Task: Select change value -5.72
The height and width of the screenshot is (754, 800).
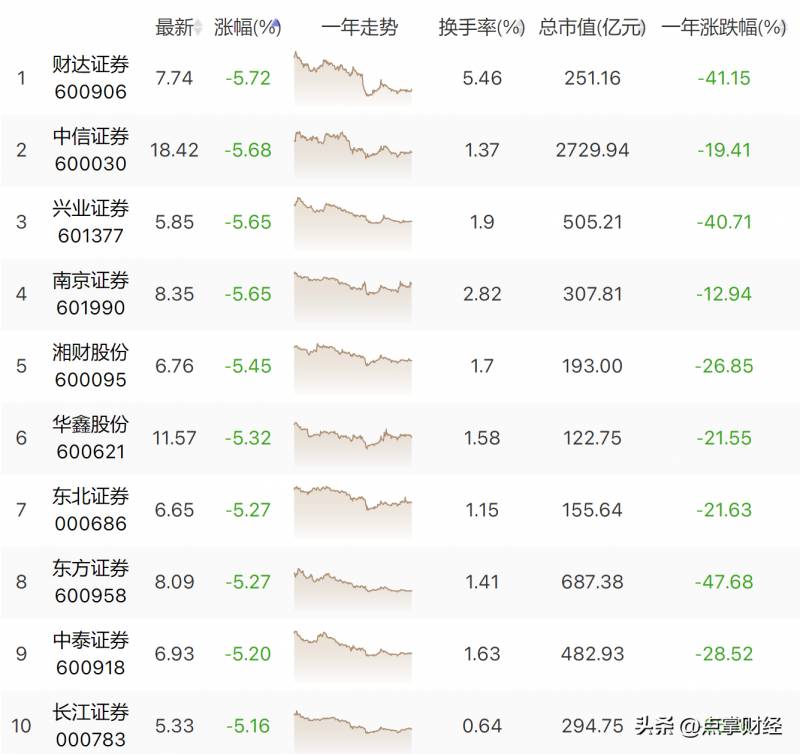Action: tap(248, 78)
